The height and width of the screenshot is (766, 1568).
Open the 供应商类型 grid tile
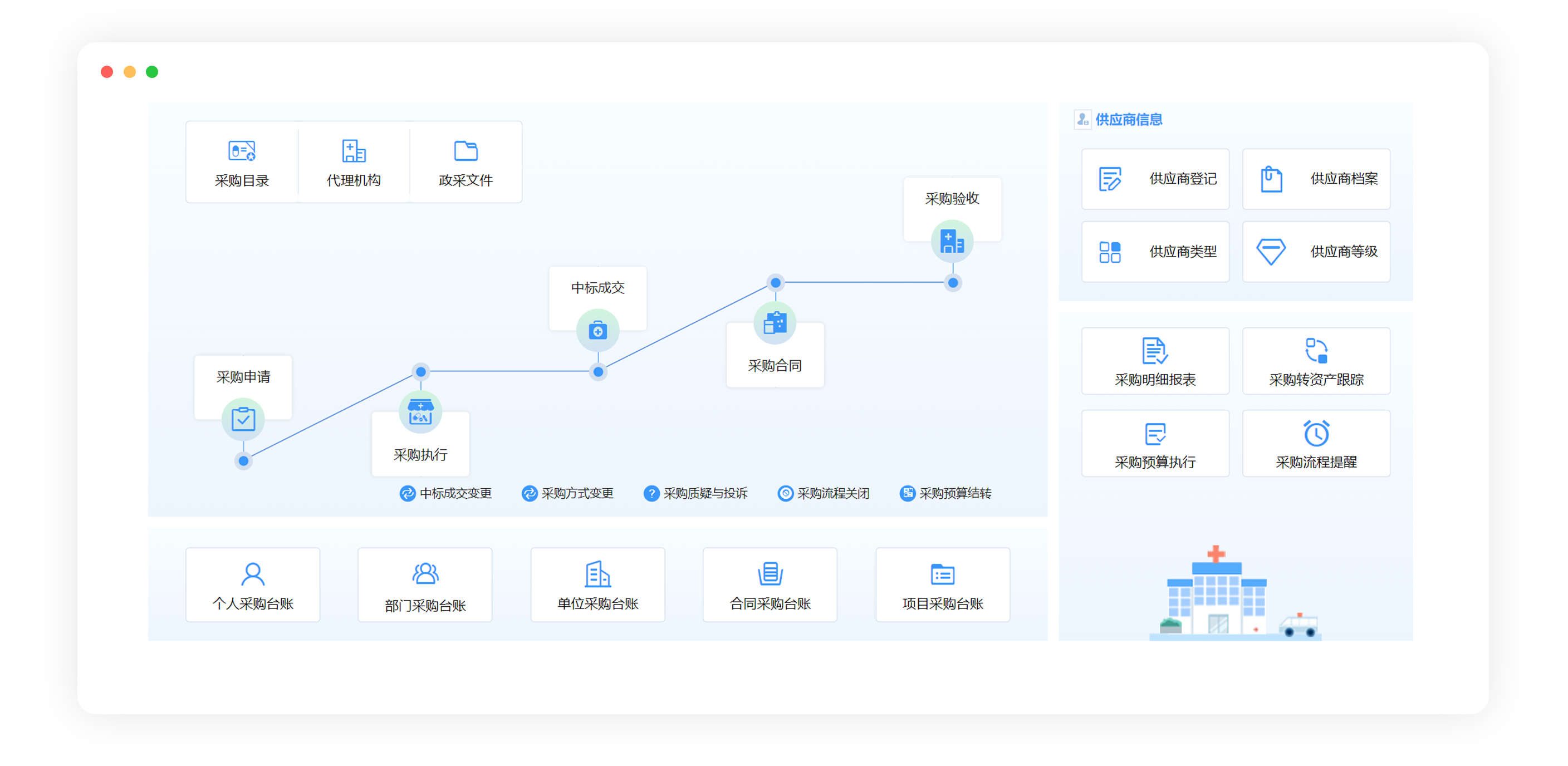click(1155, 251)
